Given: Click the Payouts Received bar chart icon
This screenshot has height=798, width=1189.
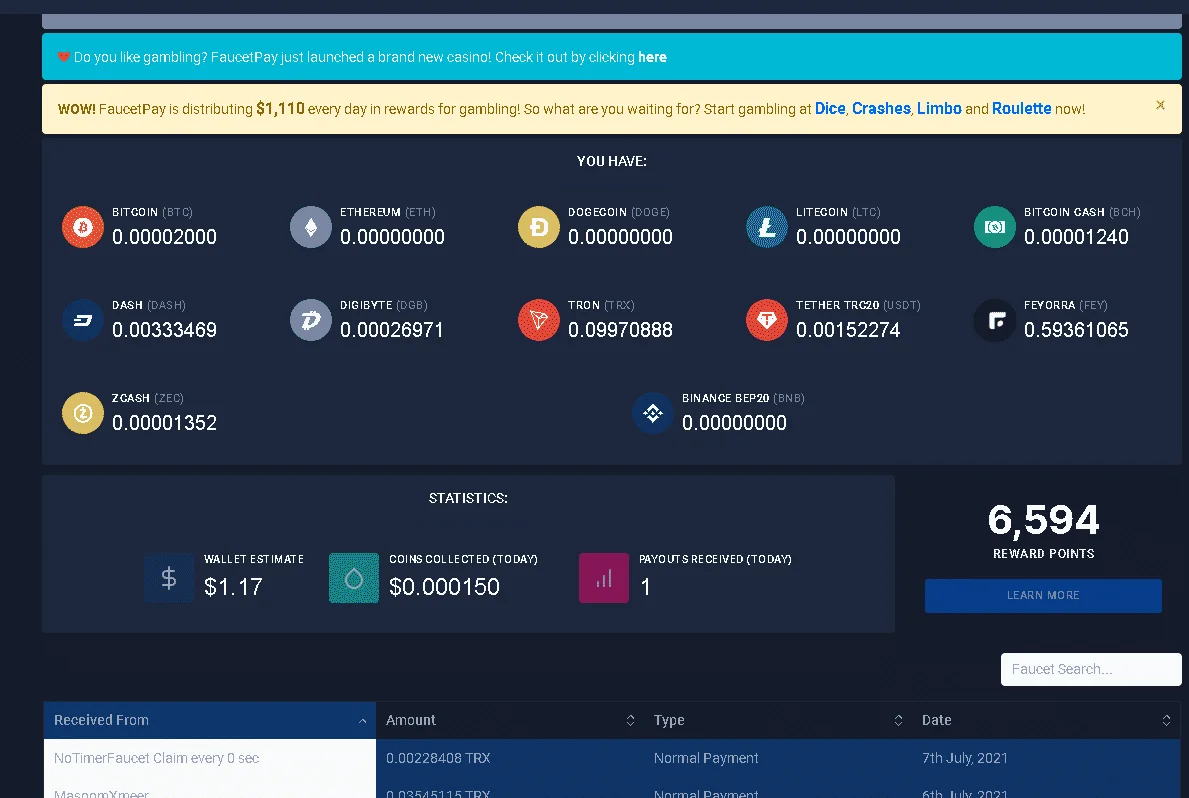Looking at the screenshot, I should (x=604, y=578).
